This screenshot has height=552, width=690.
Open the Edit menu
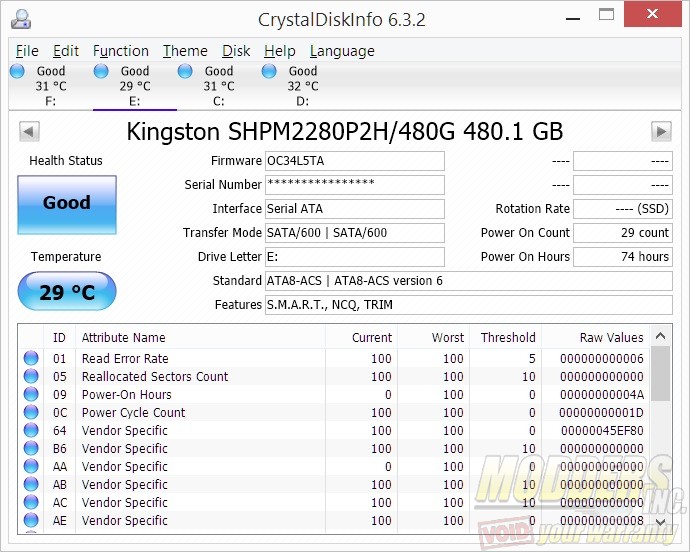66,51
